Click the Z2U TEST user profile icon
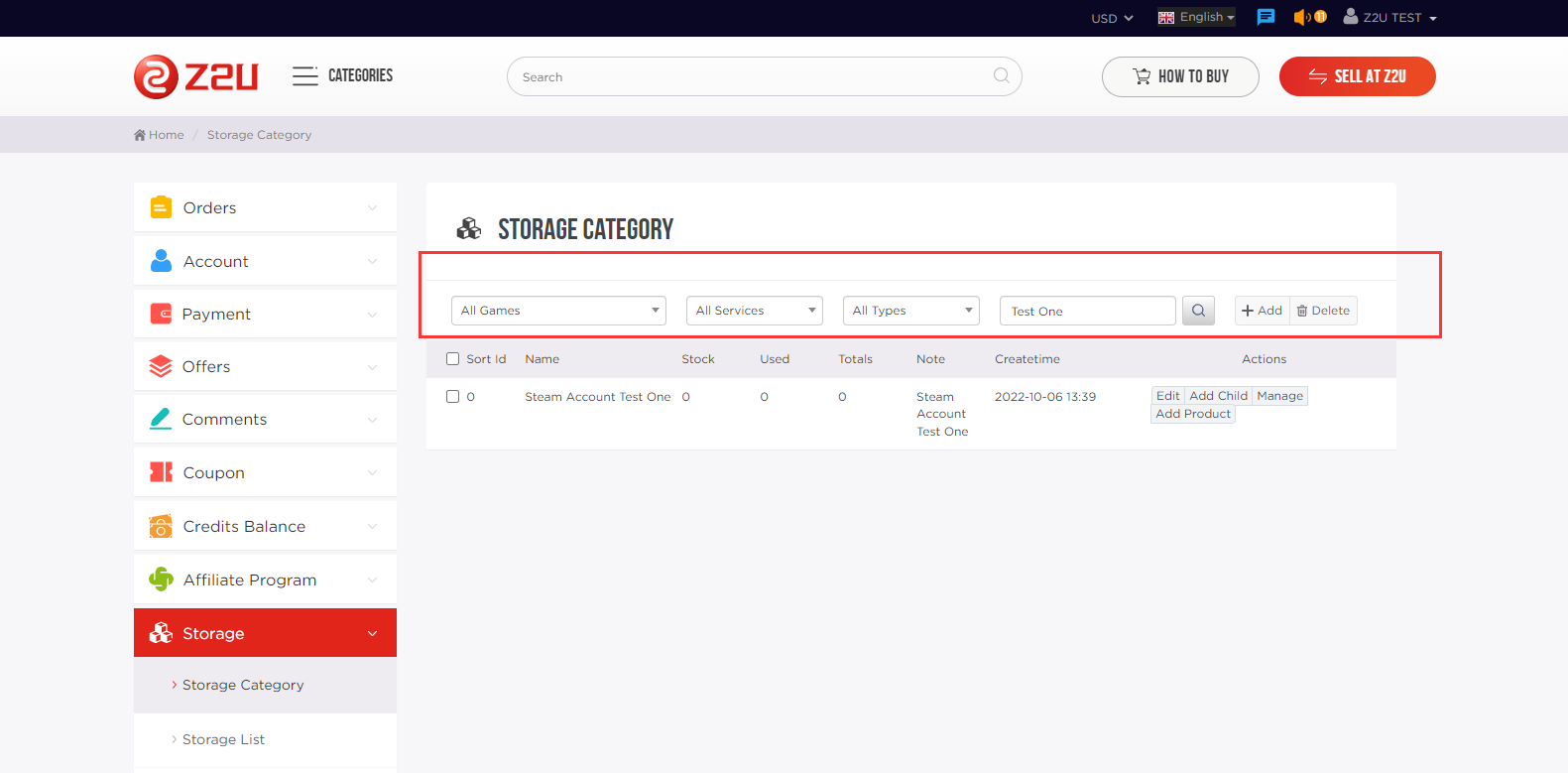The height and width of the screenshot is (773, 1568). (1350, 17)
